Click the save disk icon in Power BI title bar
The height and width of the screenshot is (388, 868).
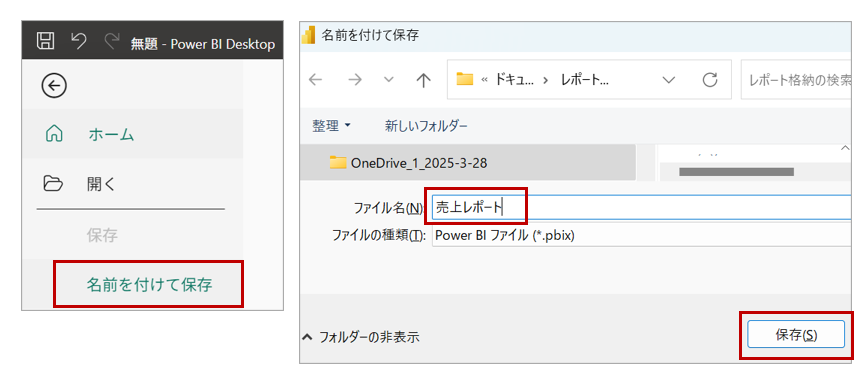[45, 41]
